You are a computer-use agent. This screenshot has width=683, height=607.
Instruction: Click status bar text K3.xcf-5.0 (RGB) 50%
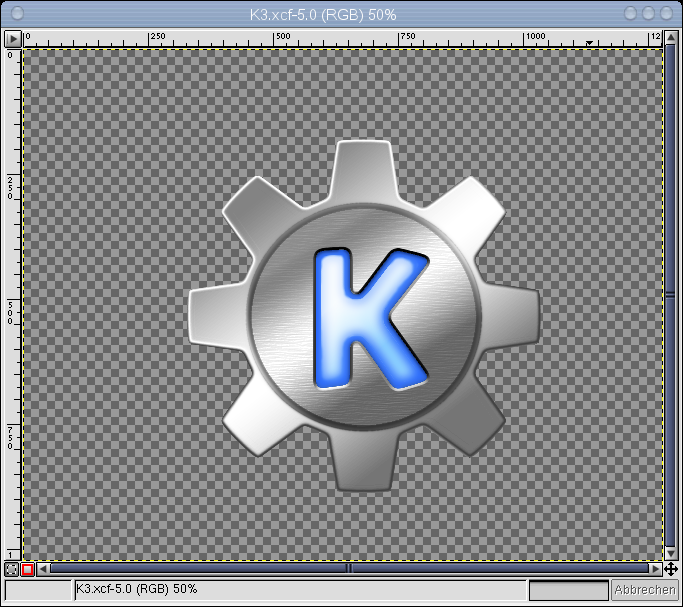[x=136, y=589]
